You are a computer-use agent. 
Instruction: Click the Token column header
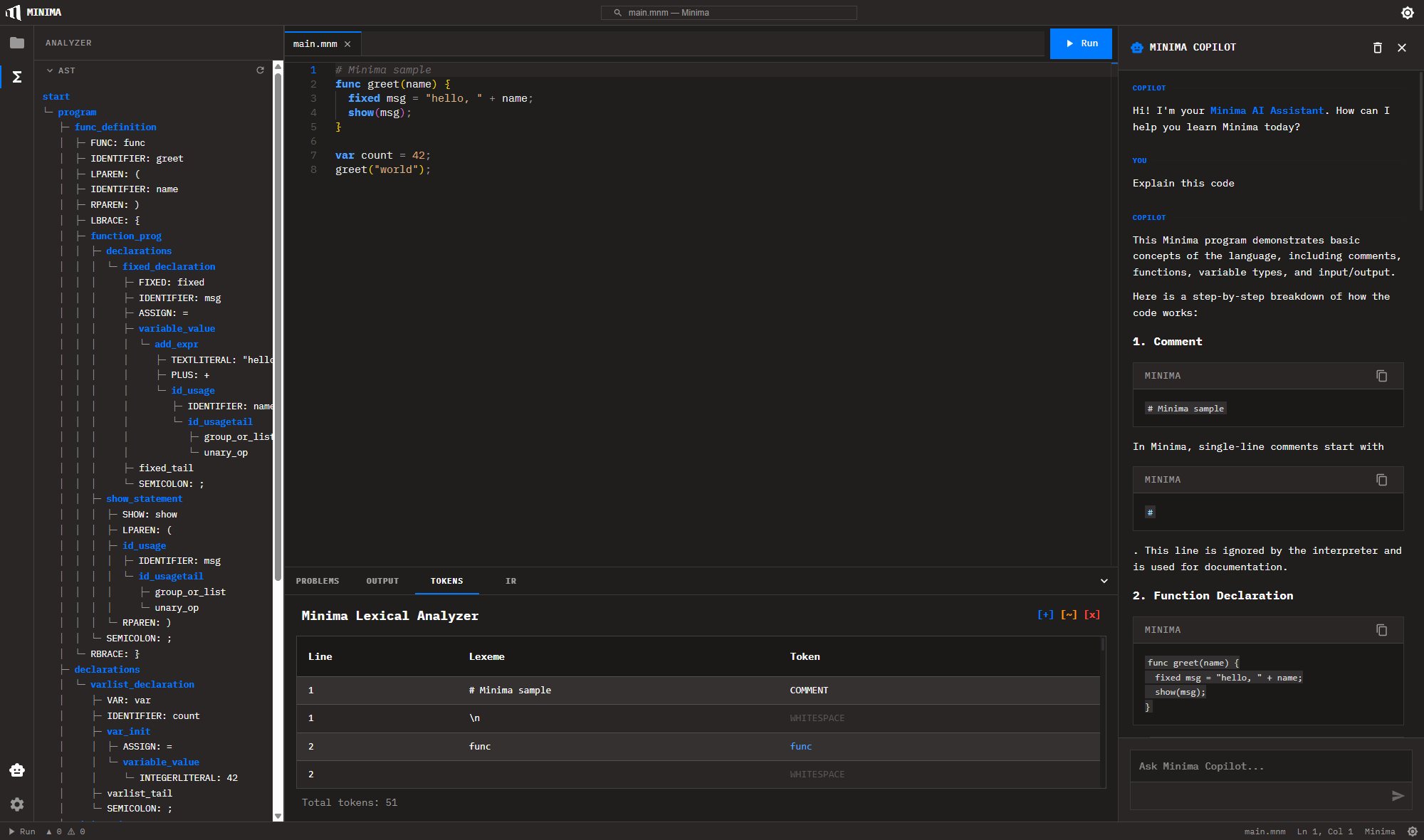(805, 656)
